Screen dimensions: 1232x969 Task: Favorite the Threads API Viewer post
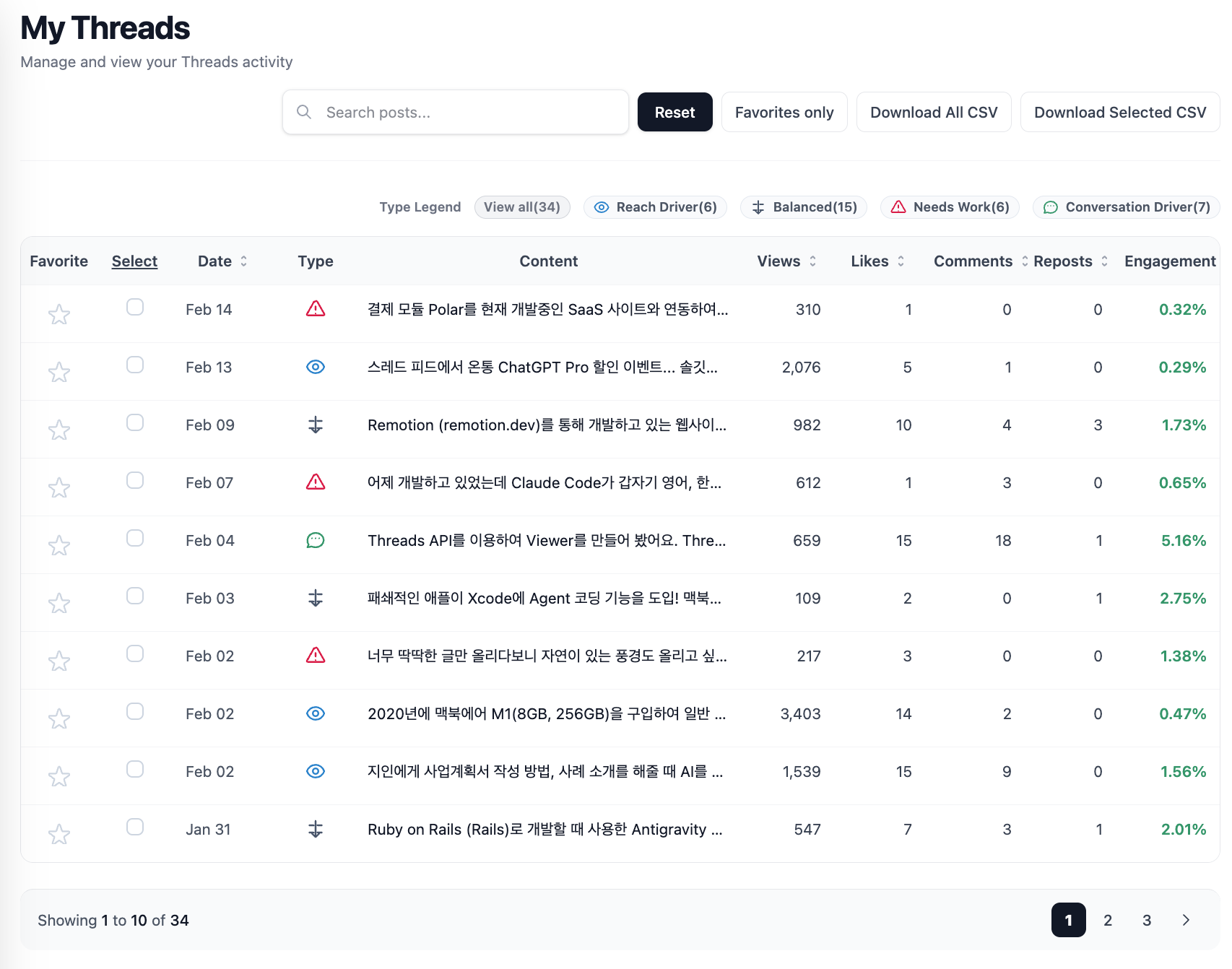[59, 545]
